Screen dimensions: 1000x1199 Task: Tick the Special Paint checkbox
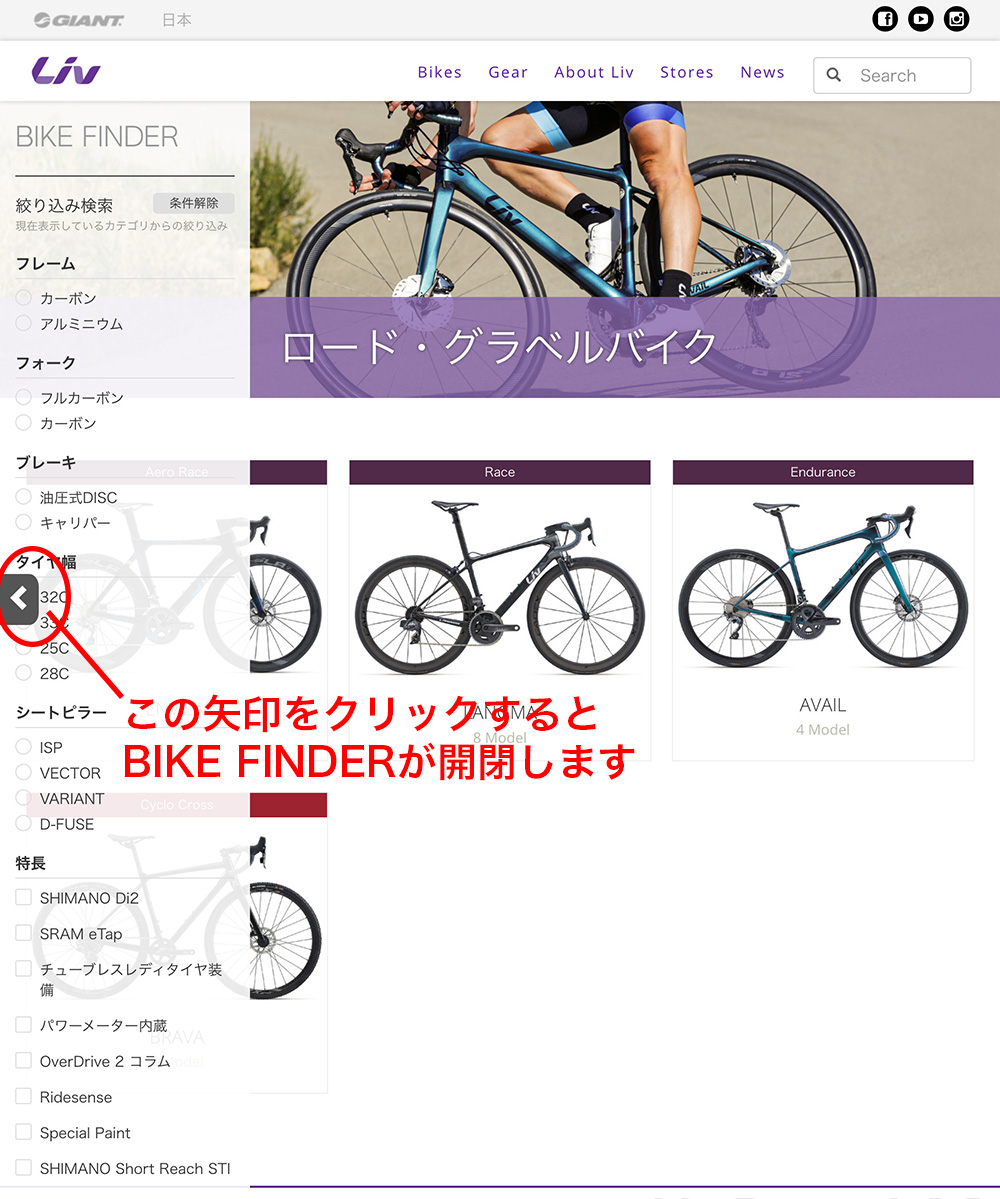[x=24, y=1132]
